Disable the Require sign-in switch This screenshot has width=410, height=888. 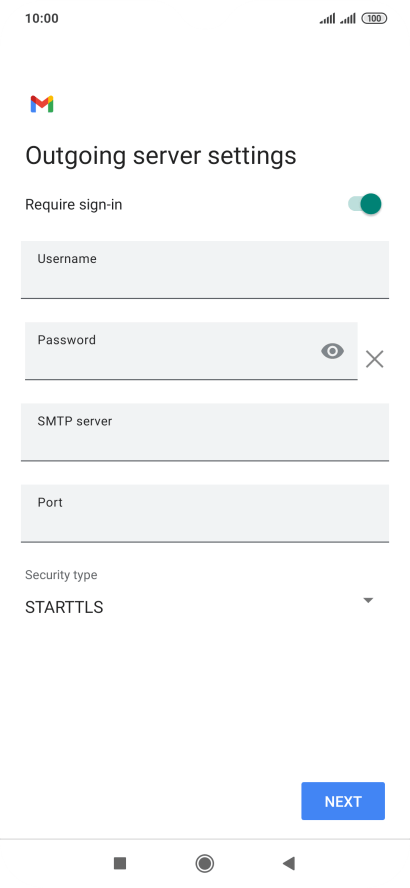click(365, 204)
